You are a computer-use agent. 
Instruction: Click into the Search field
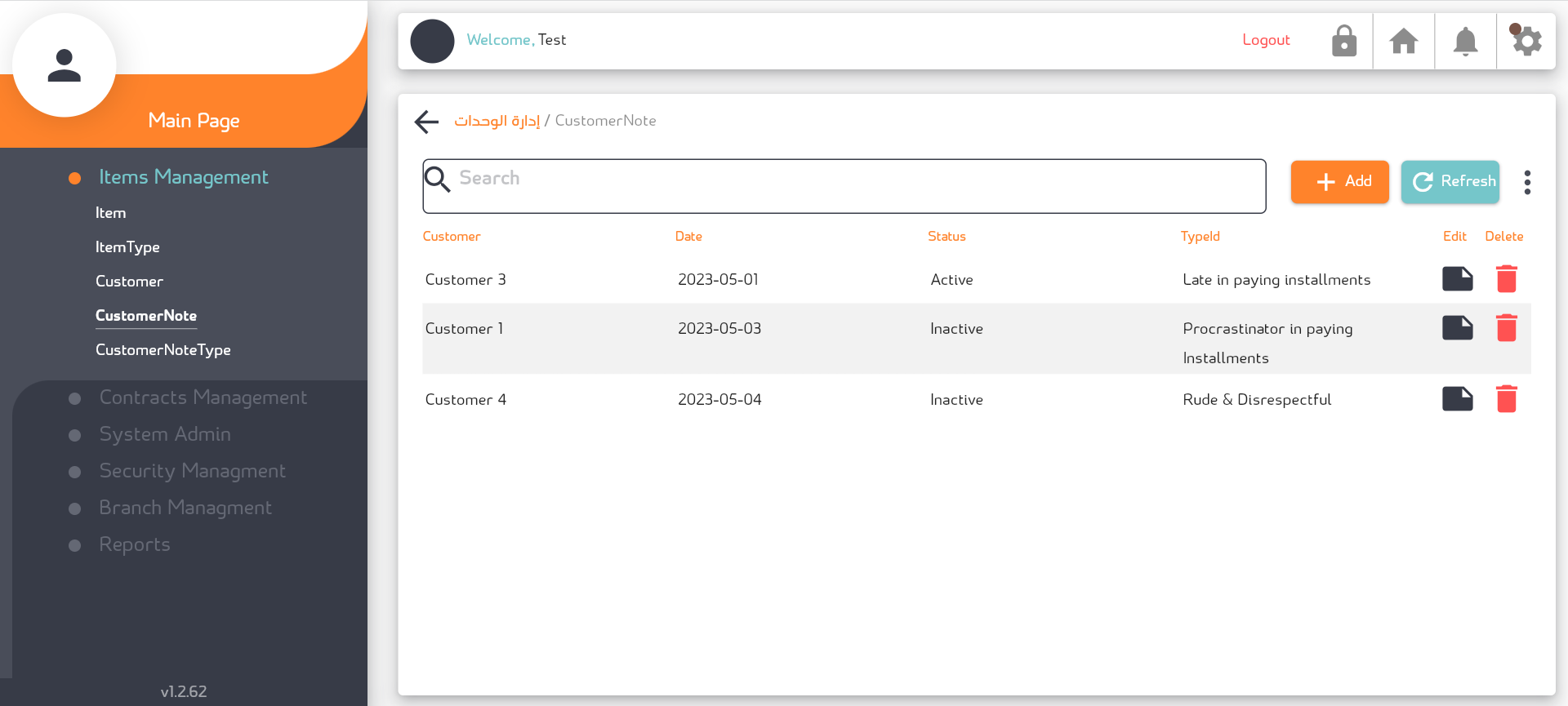coord(844,186)
